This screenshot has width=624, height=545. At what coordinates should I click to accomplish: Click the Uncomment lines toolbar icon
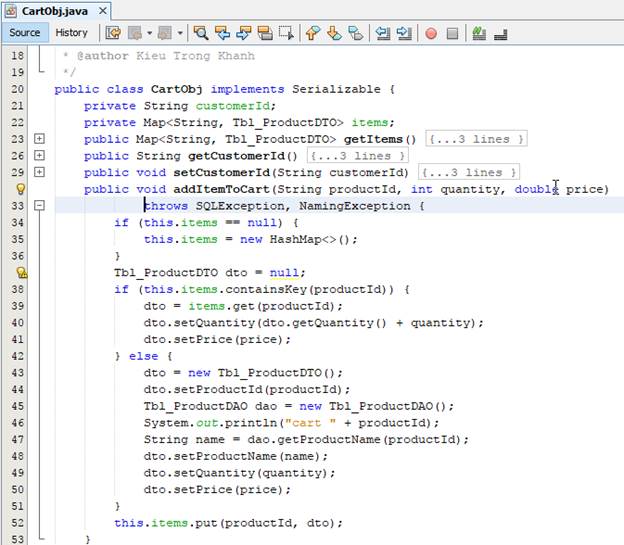(501, 34)
